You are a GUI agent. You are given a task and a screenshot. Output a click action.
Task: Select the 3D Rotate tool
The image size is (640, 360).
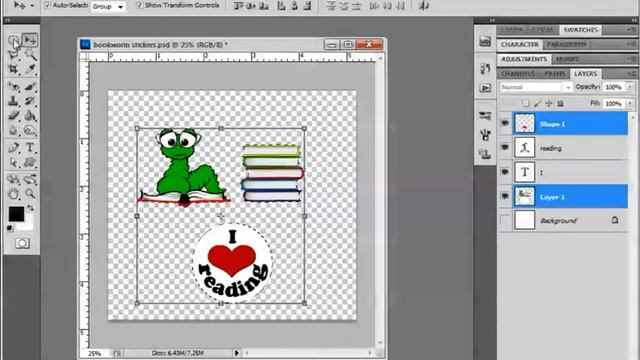13,179
